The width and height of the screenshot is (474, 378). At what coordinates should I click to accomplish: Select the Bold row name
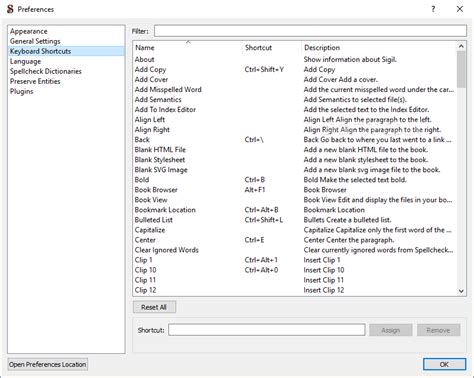click(142, 180)
